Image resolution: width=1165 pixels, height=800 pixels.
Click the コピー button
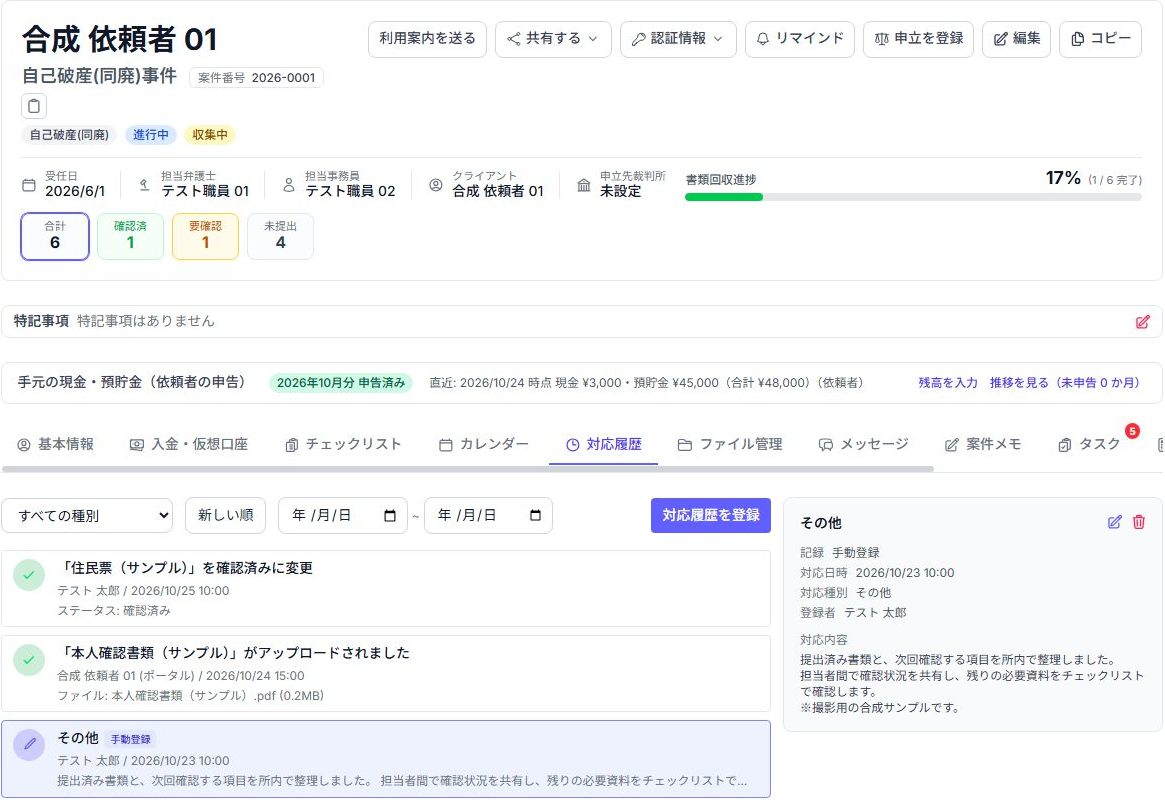[x=1100, y=39]
